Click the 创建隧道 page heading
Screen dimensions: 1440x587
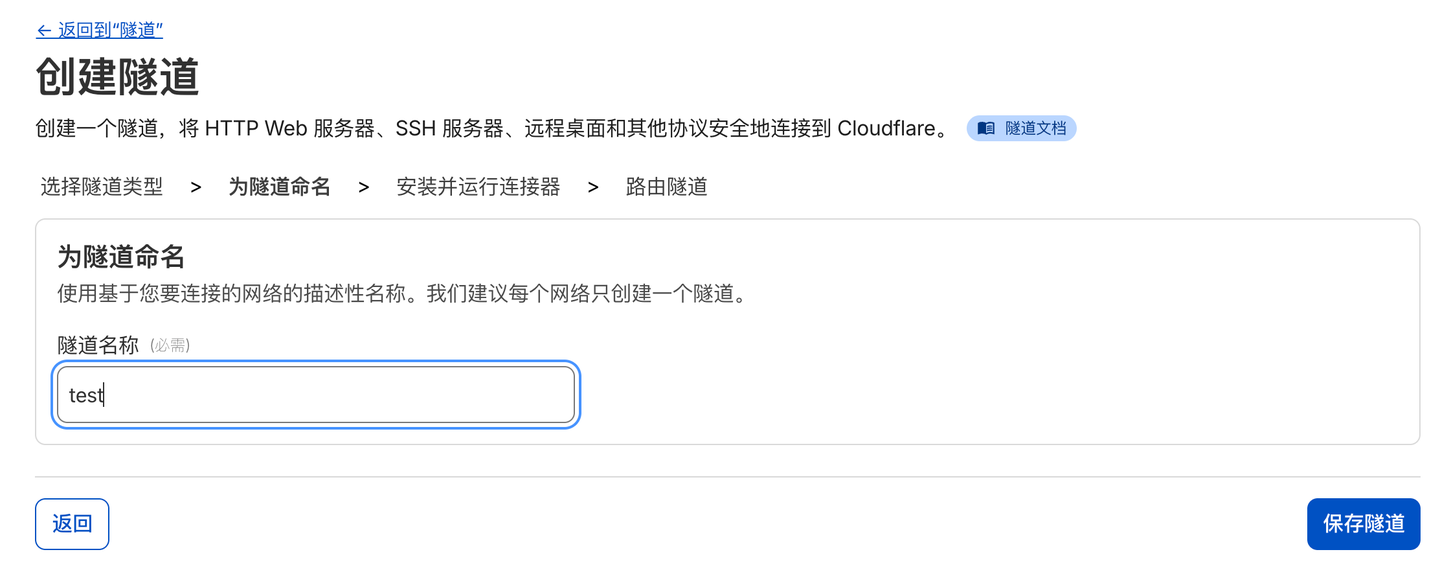[117, 77]
